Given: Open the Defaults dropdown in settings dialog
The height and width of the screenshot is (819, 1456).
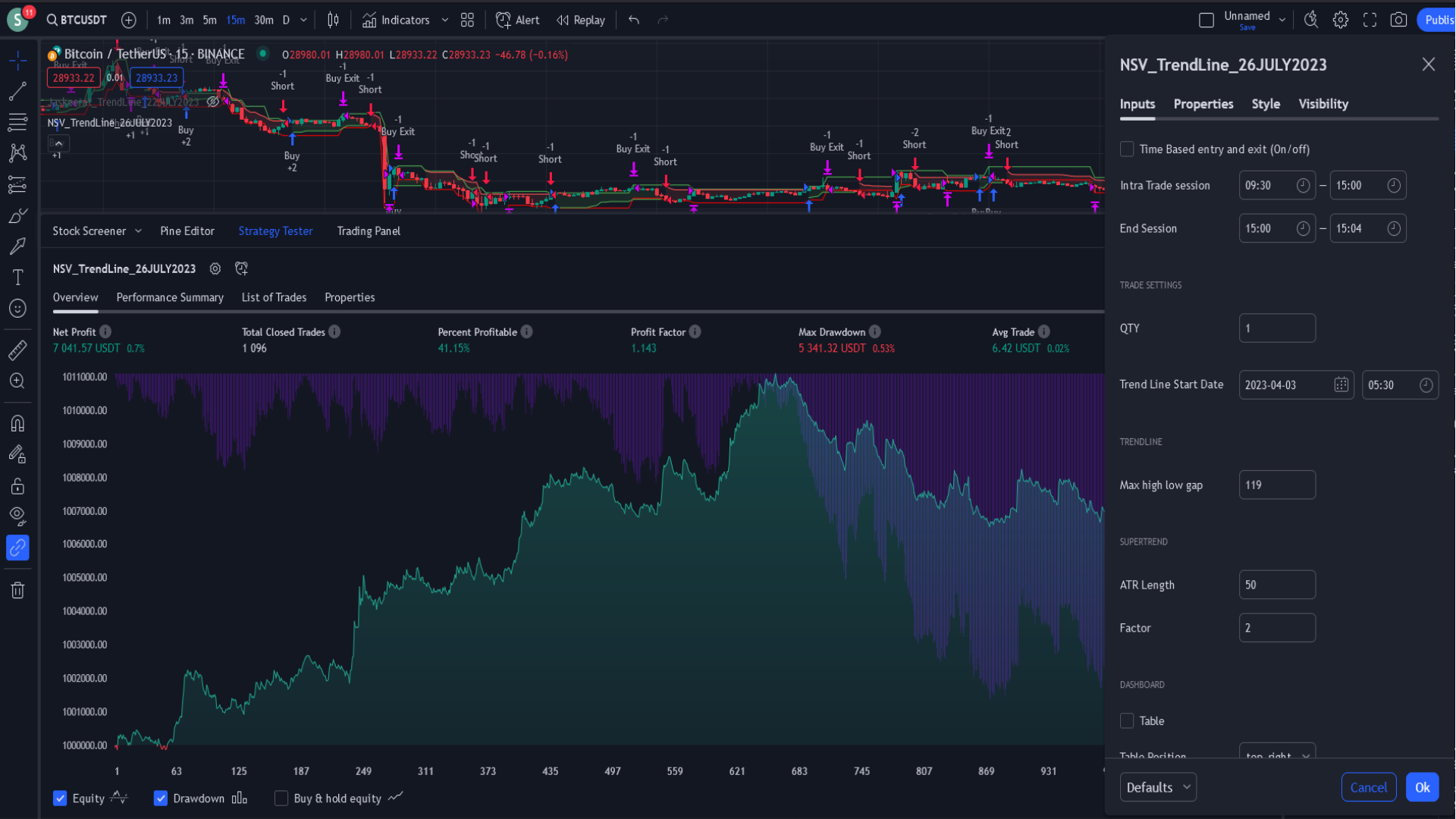Looking at the screenshot, I should click(x=1158, y=787).
